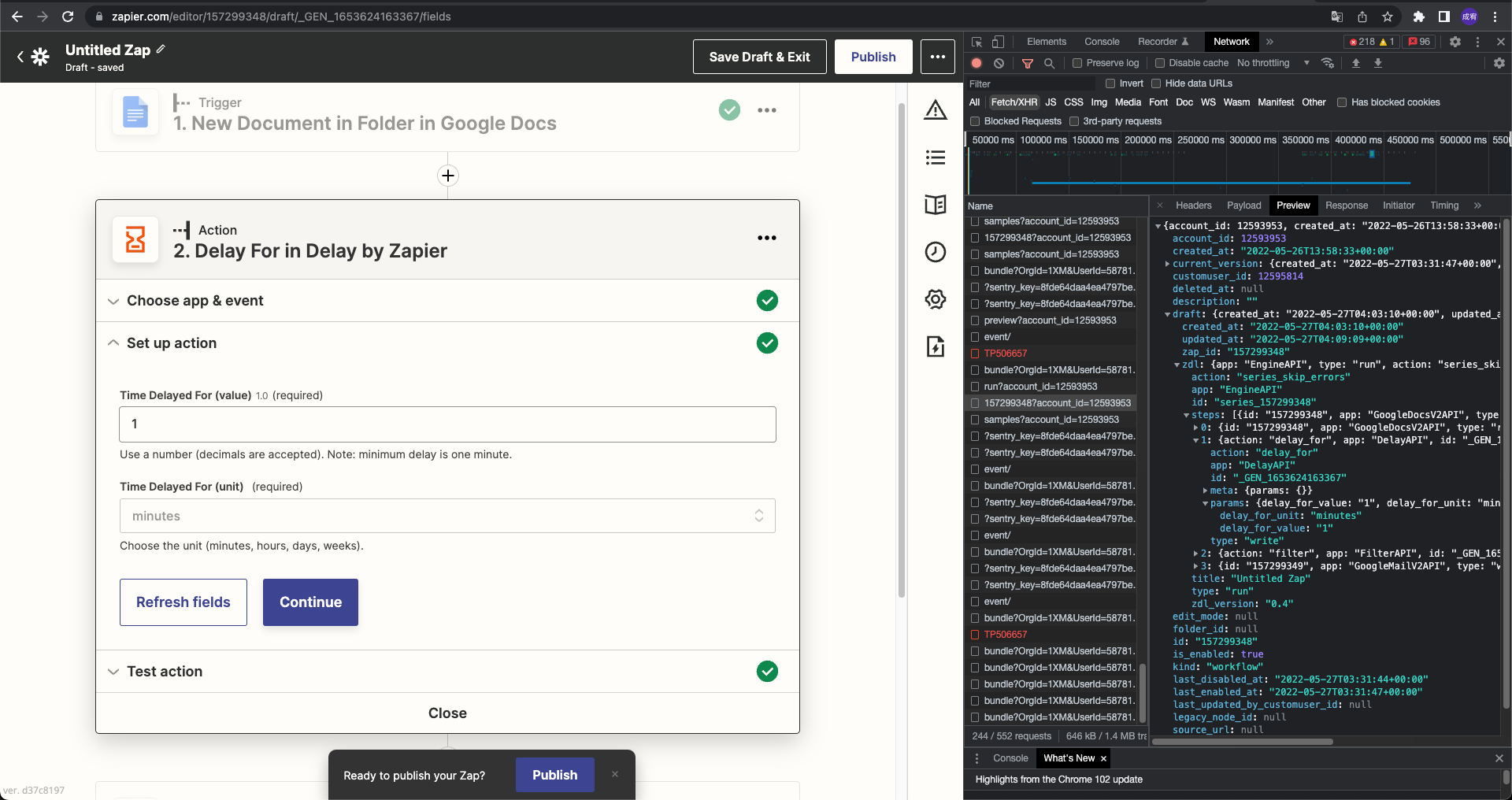Expand the Test action section
Viewport: 1512px width, 800px height.
[447, 672]
